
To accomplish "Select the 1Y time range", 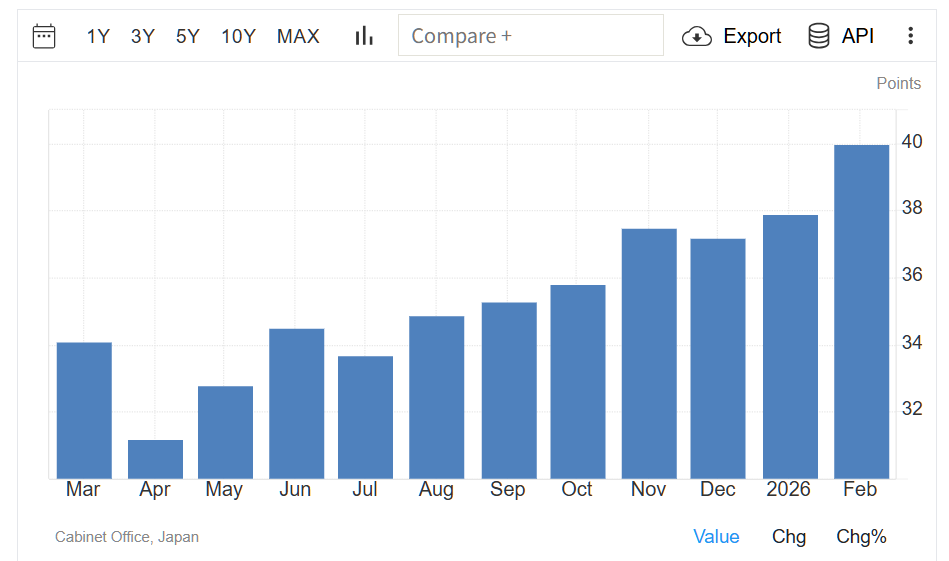I will (98, 36).
